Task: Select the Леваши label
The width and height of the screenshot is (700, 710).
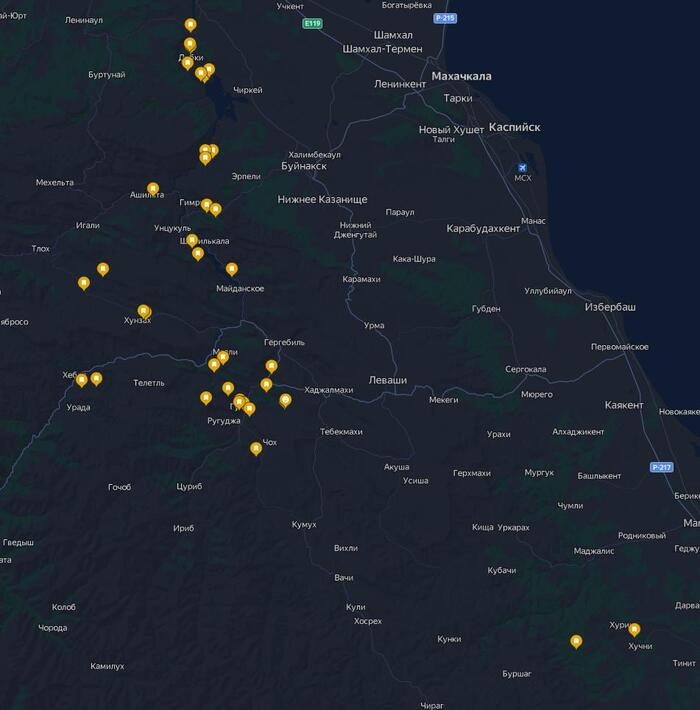Action: coord(388,380)
